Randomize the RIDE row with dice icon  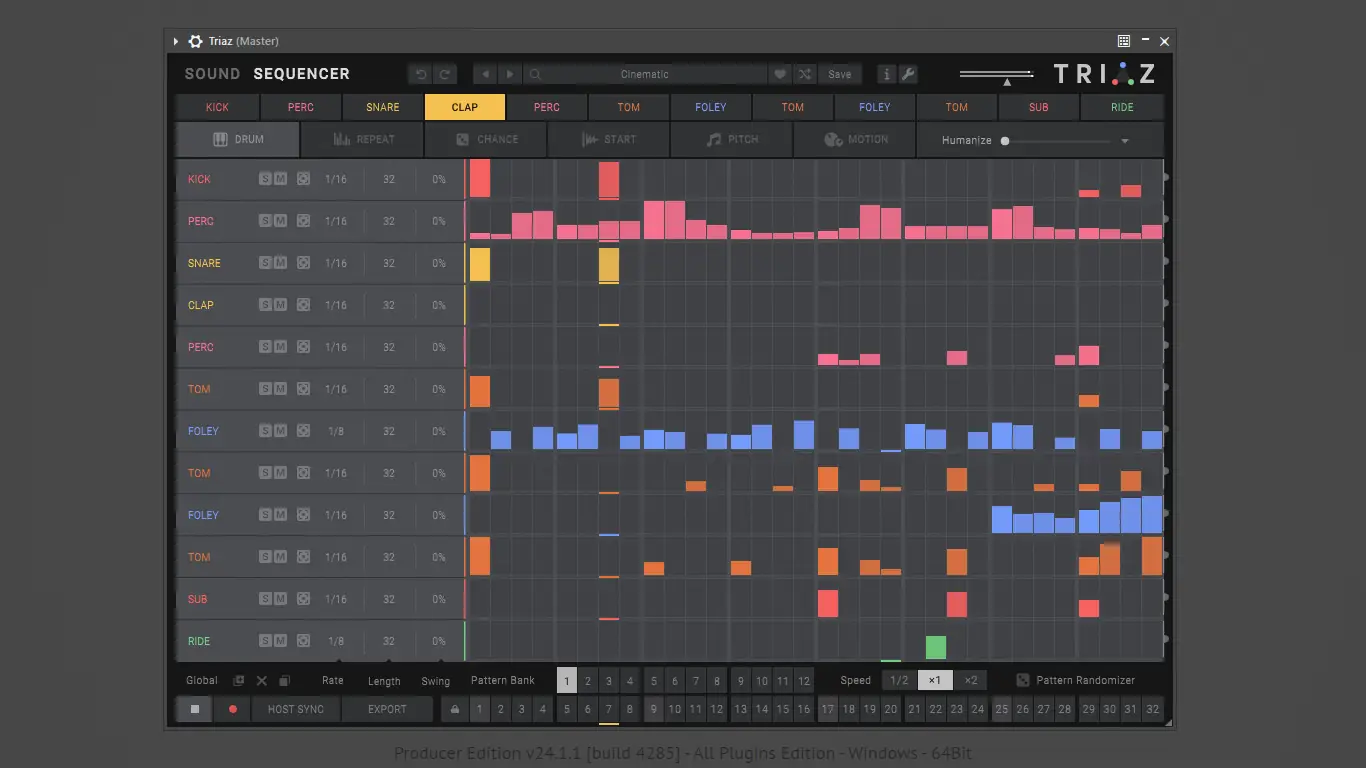(x=303, y=641)
